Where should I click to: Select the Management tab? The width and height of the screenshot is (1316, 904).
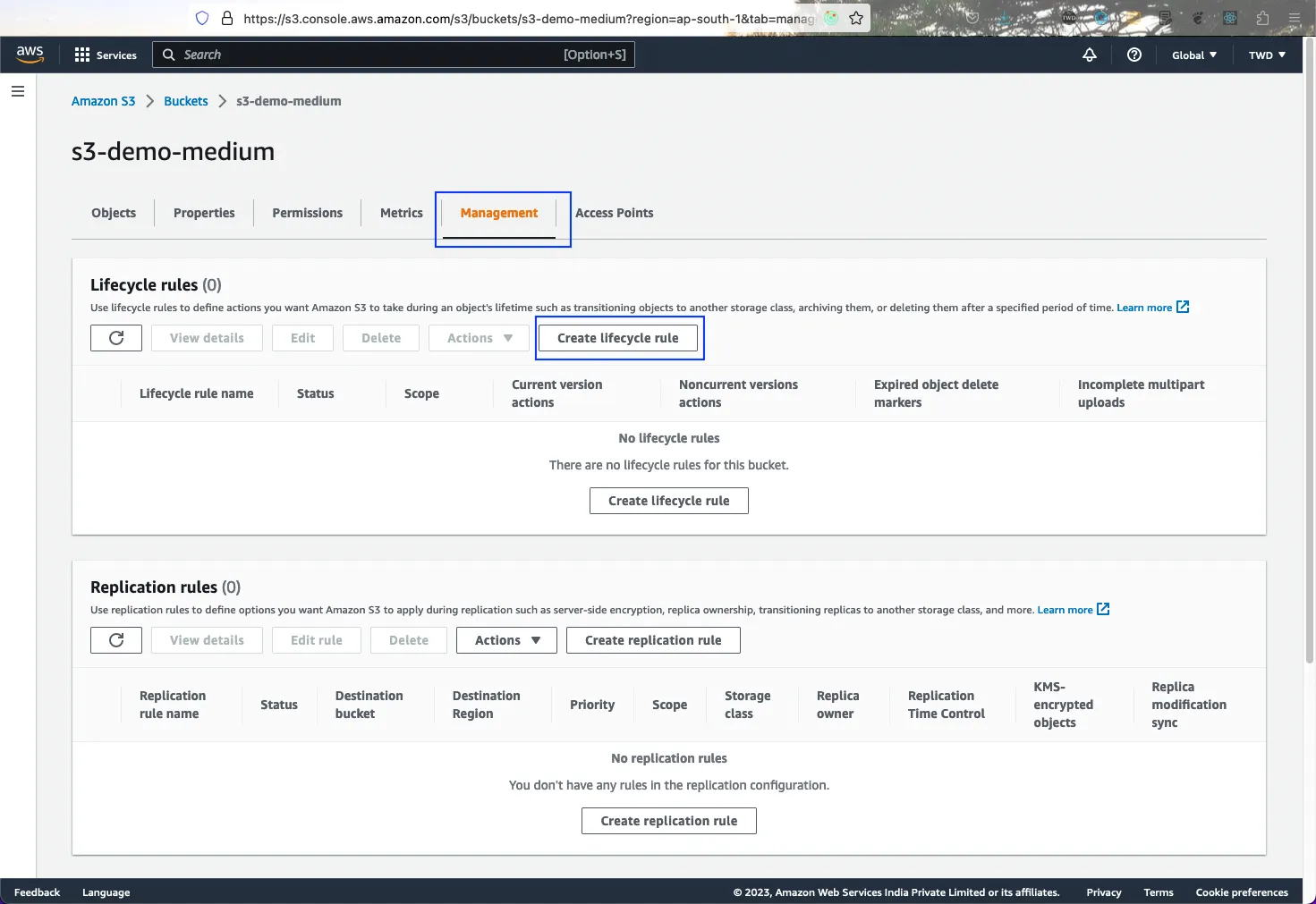click(499, 213)
